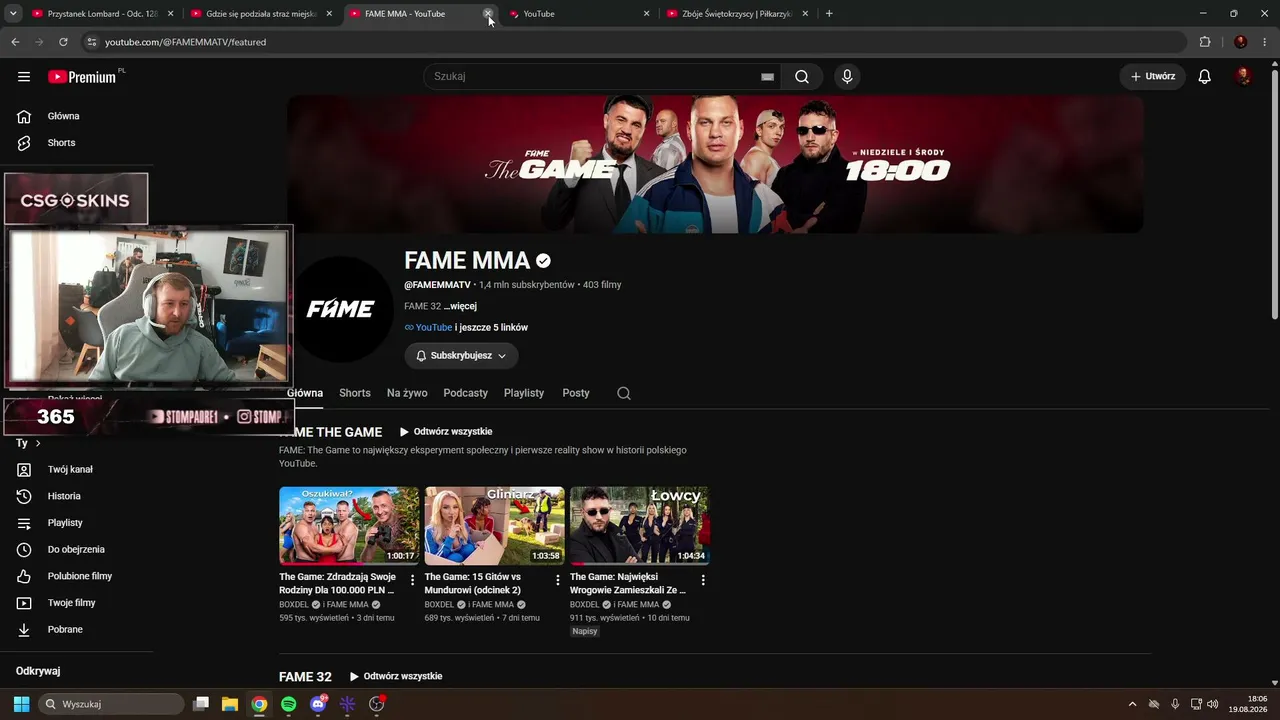The image size is (1280, 720).
Task: Open options for 15 Gitów vs Mundurowi video
Action: [x=558, y=580]
